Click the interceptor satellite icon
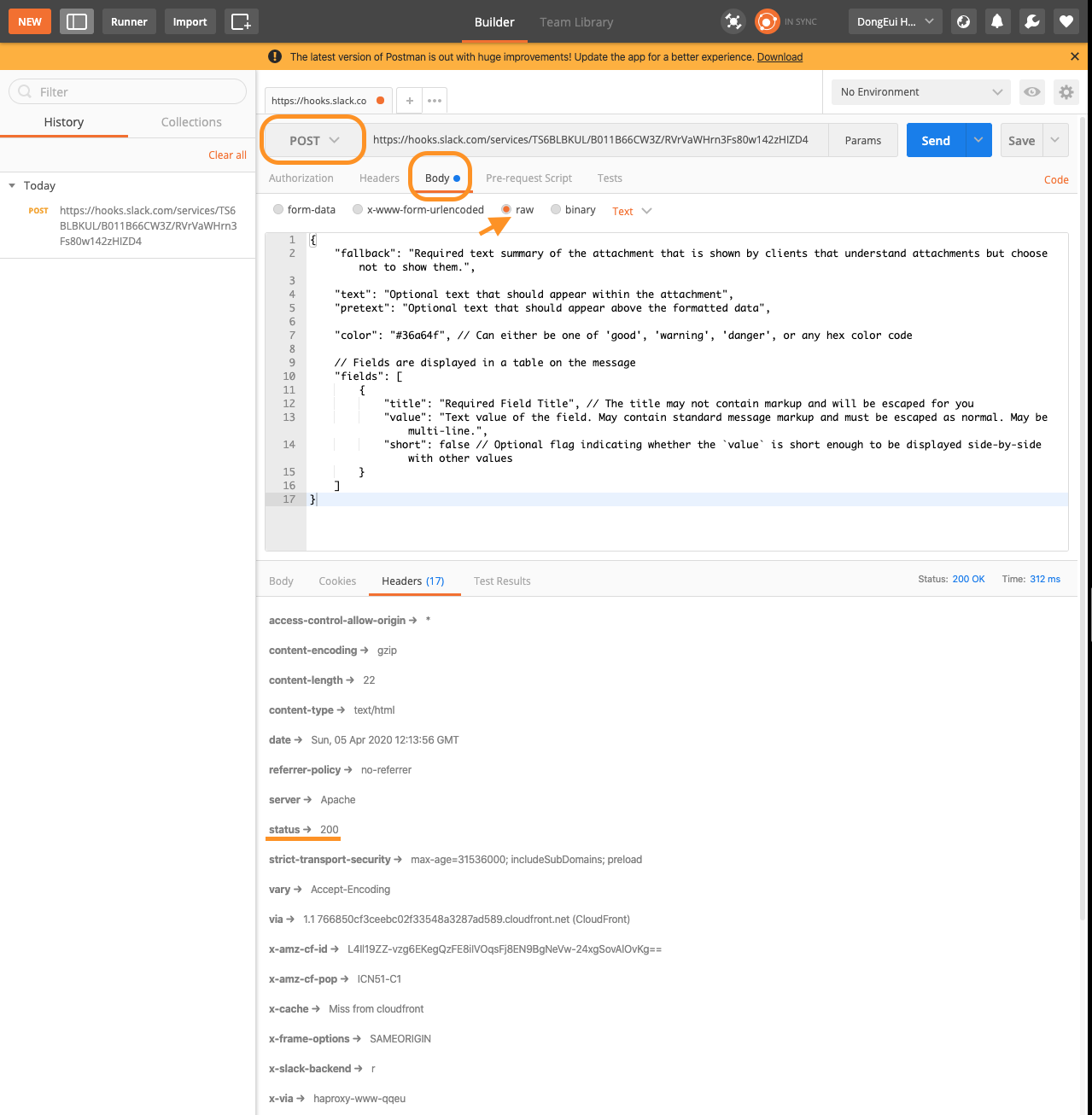 coord(733,21)
